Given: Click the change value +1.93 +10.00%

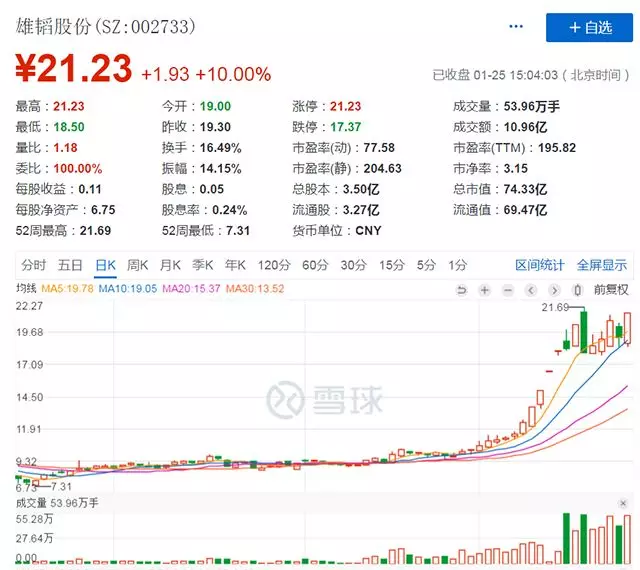Looking at the screenshot, I should pos(206,74).
